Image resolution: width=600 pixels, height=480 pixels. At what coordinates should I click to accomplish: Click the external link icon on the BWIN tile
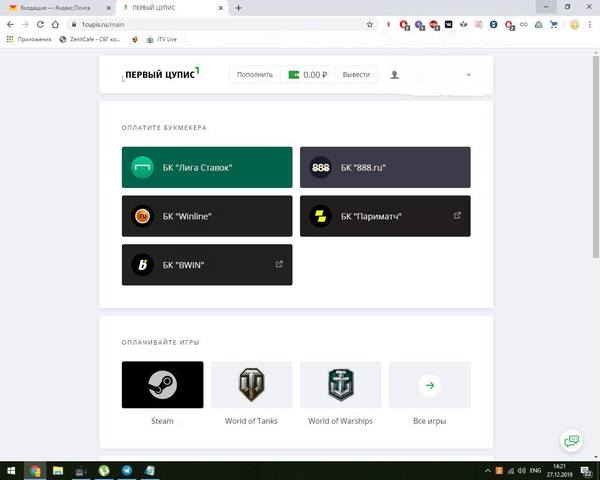coord(279,264)
